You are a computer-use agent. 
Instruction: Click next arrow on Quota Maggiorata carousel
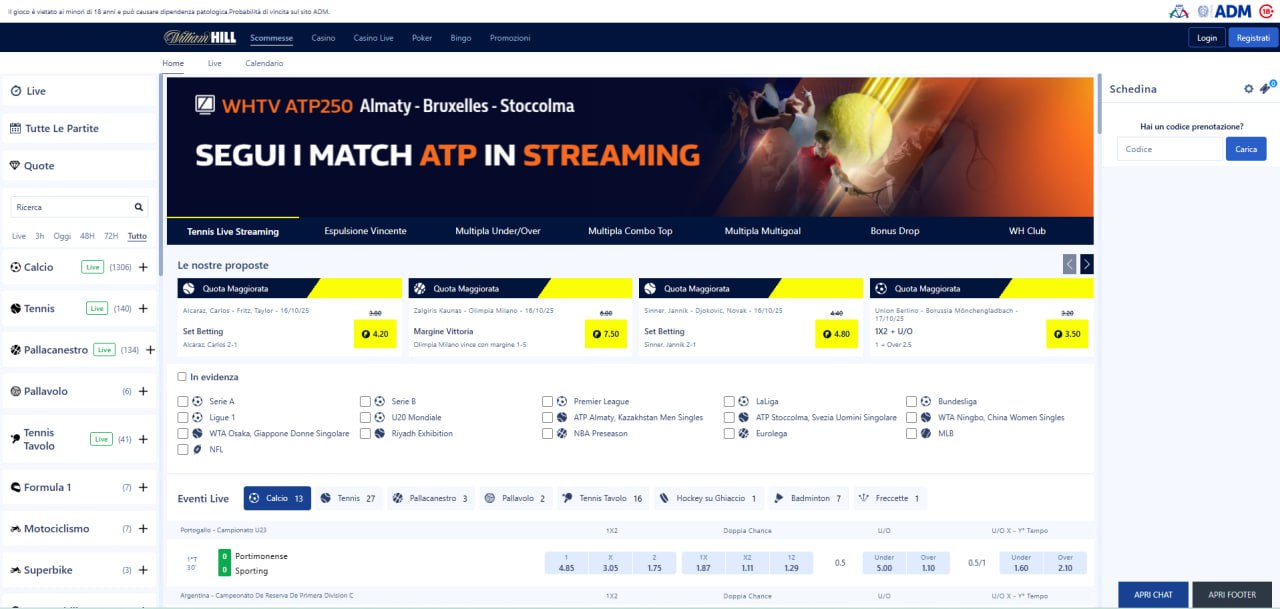(1086, 263)
